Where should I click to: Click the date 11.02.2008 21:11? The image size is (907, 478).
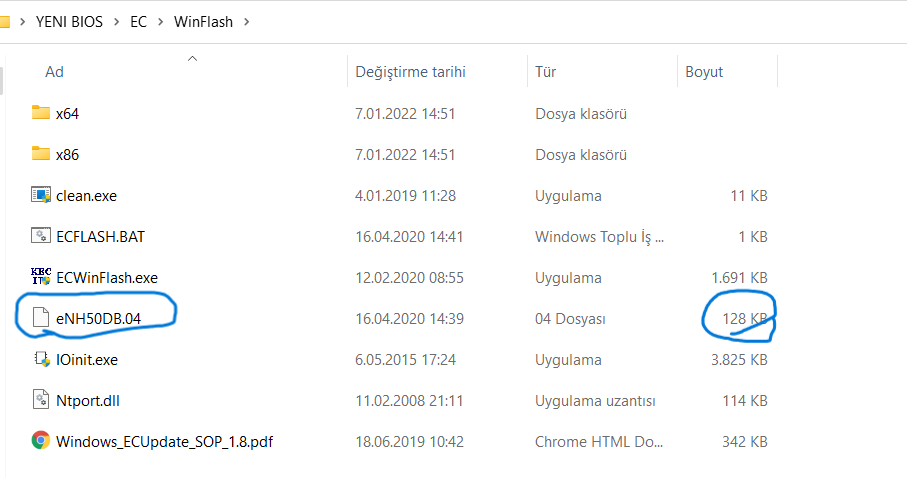click(x=409, y=401)
